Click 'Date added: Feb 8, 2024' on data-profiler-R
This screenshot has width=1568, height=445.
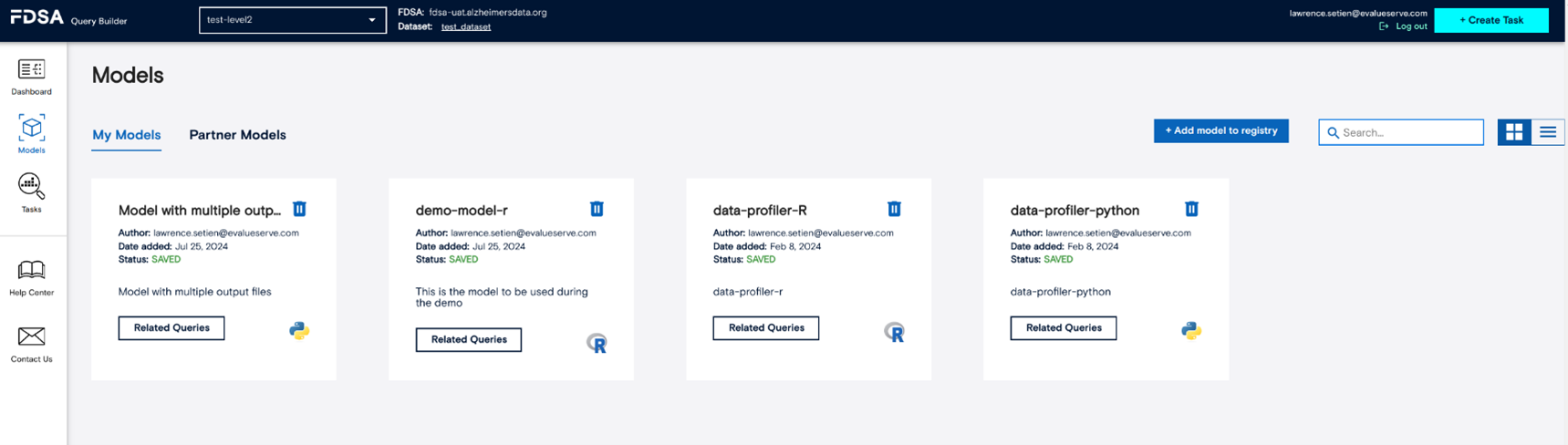(x=767, y=246)
